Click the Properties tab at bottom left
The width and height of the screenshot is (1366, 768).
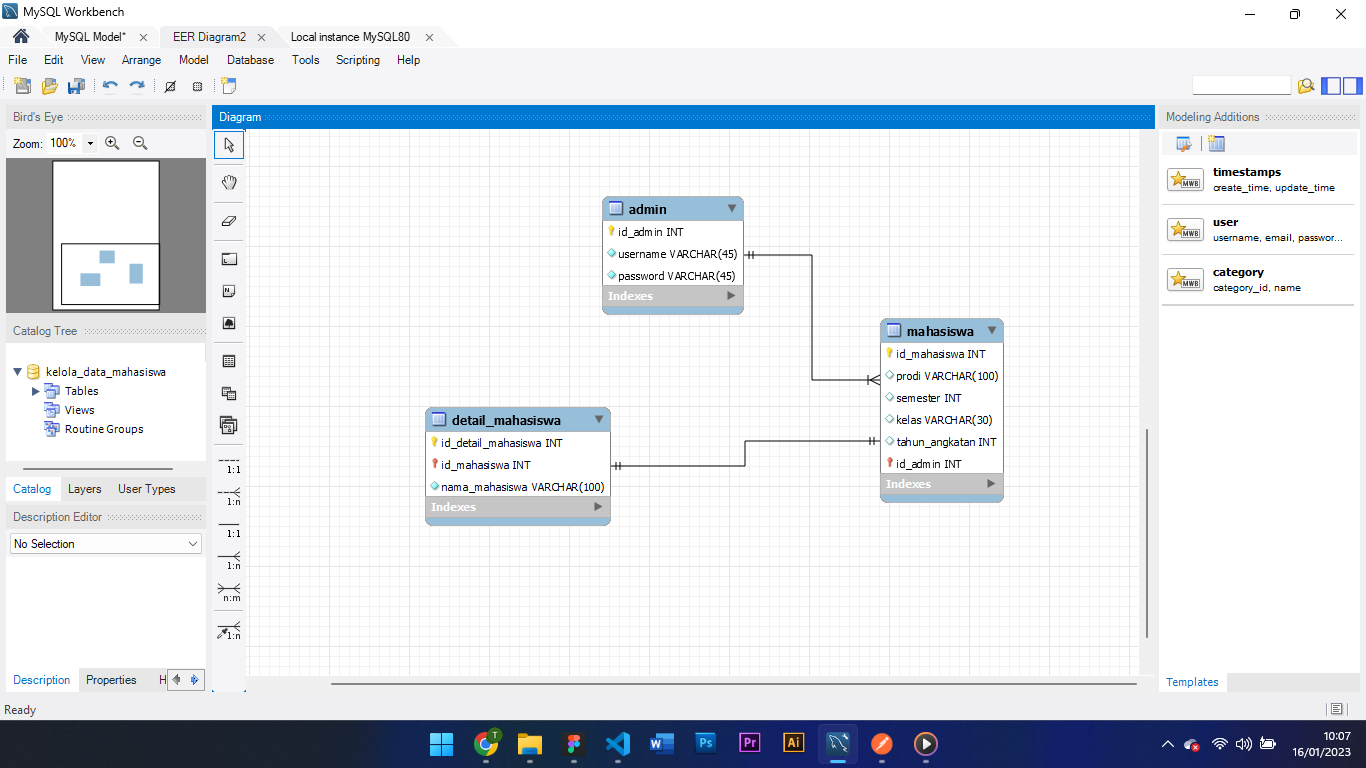(x=111, y=680)
